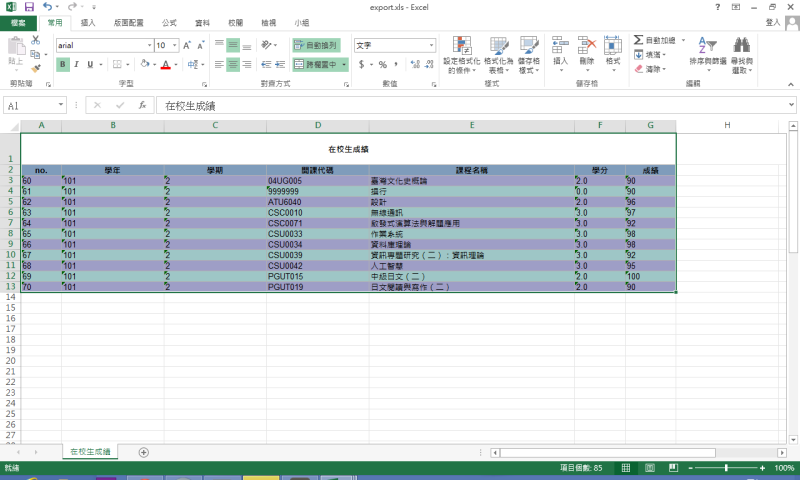Image resolution: width=800 pixels, height=480 pixels.
Task: Click the AutoSum button
Action: 655,40
